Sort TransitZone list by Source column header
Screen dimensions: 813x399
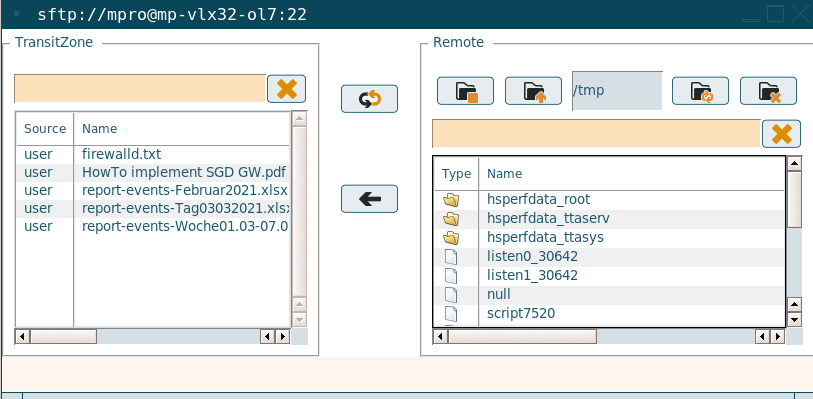(x=45, y=129)
